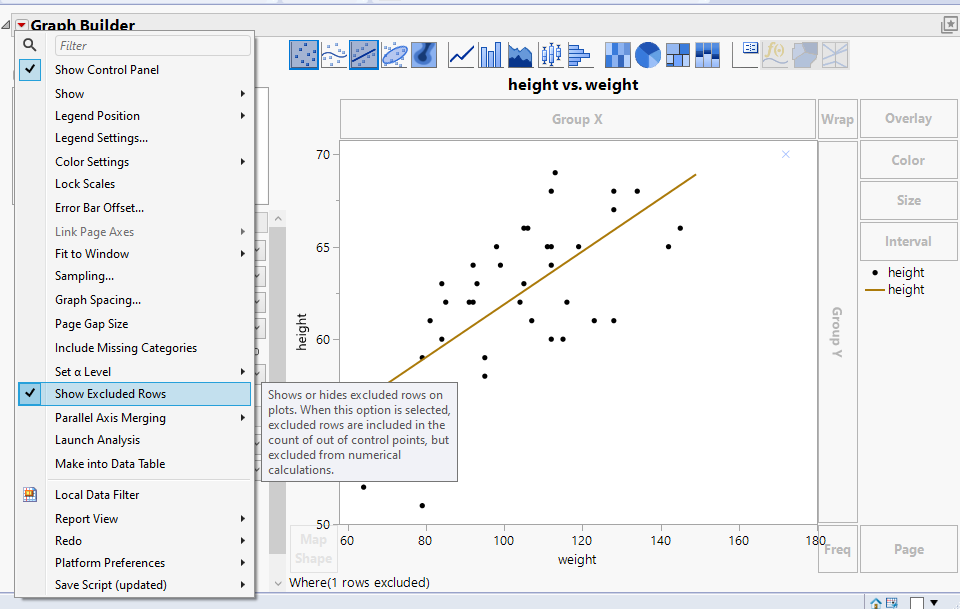Select the Heatmap element icon

click(x=617, y=55)
